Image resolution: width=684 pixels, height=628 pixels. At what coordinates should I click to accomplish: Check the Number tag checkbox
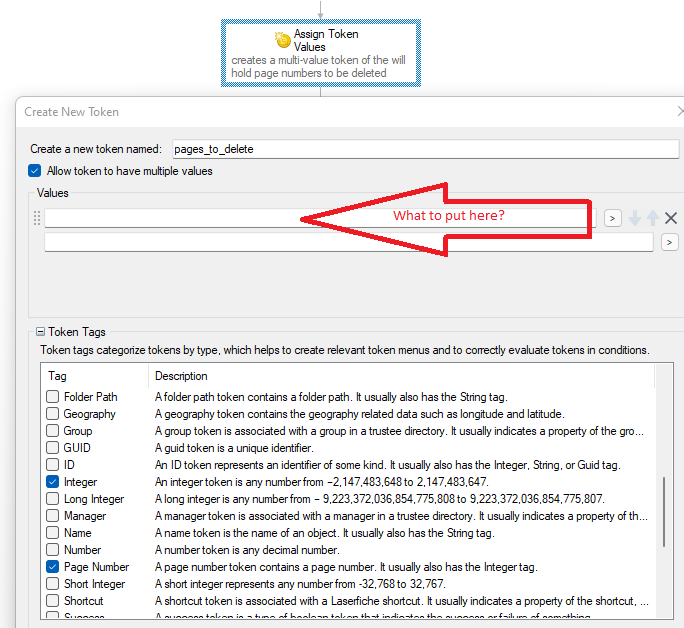52,550
